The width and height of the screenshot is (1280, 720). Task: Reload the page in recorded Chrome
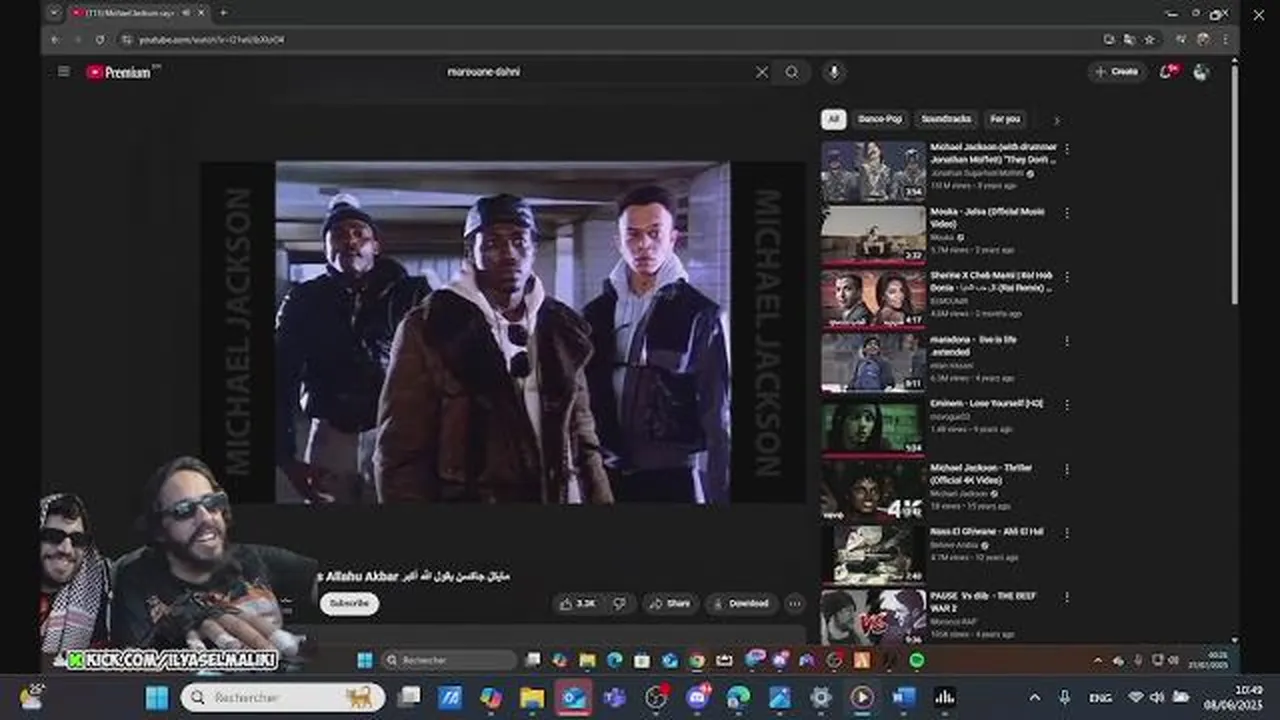point(100,39)
